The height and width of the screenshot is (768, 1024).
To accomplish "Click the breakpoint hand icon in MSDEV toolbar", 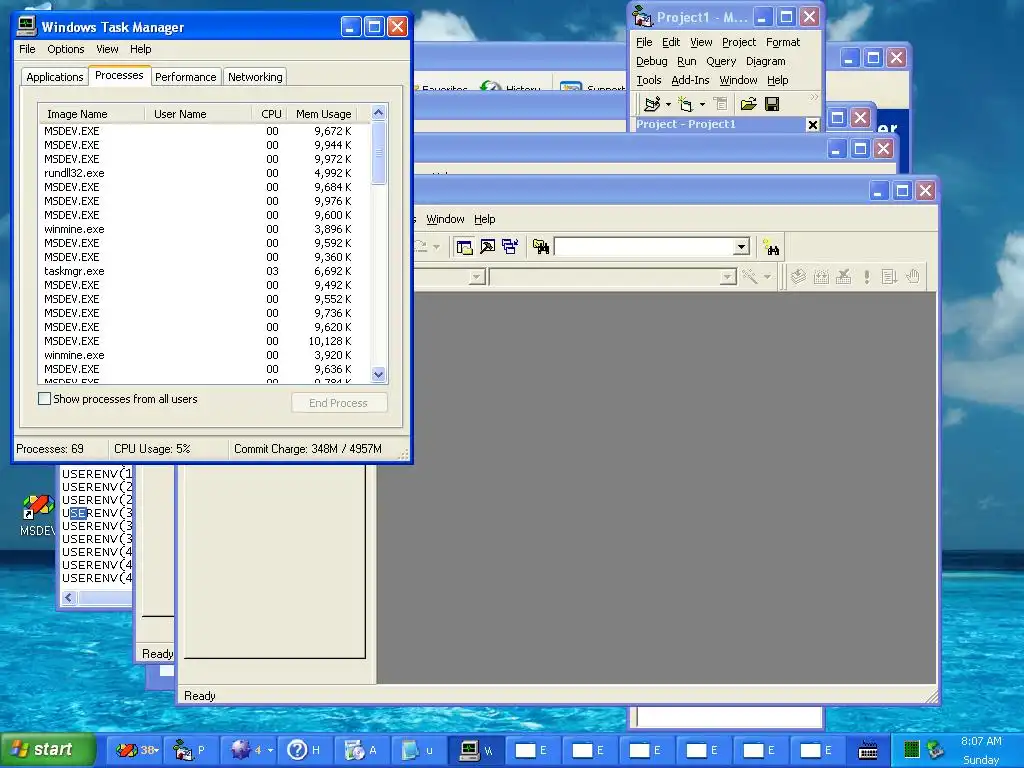I will coord(912,277).
